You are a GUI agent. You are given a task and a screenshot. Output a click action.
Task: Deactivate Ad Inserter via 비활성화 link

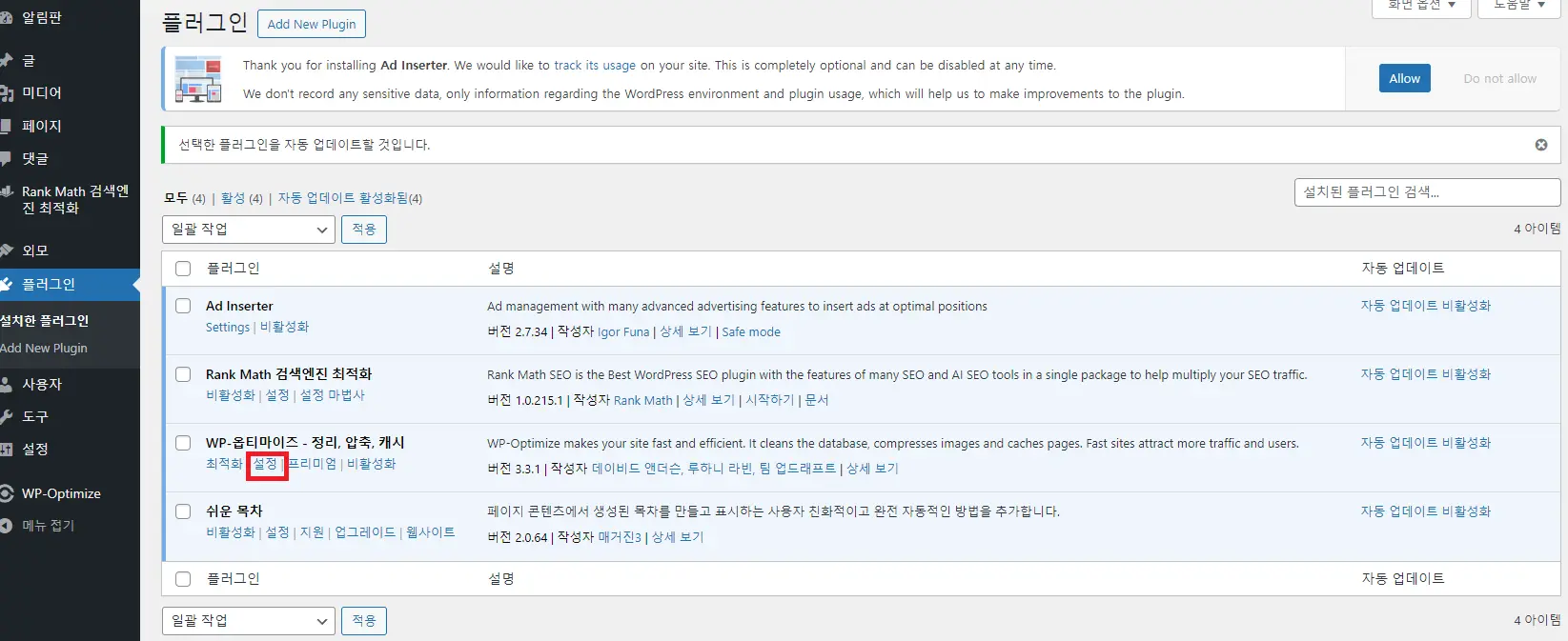(x=284, y=327)
